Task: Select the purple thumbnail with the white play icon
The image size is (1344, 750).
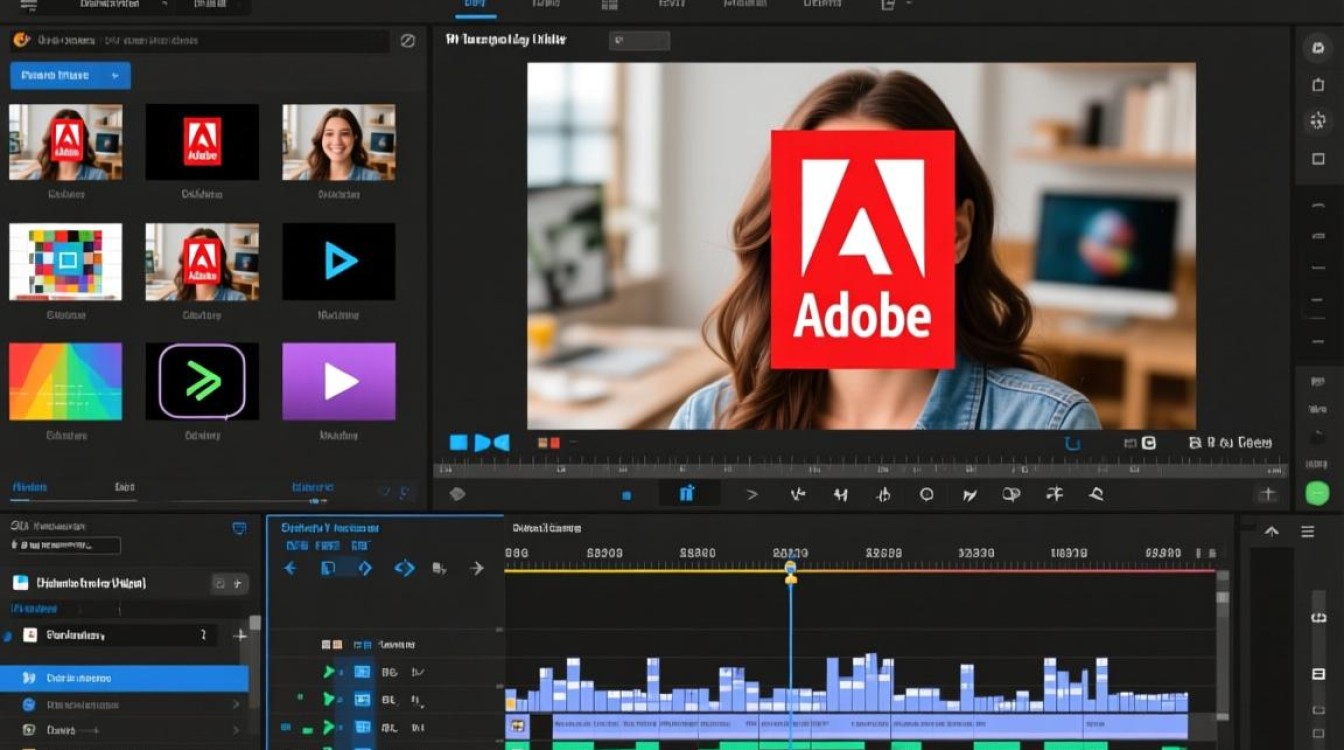Action: 339,381
